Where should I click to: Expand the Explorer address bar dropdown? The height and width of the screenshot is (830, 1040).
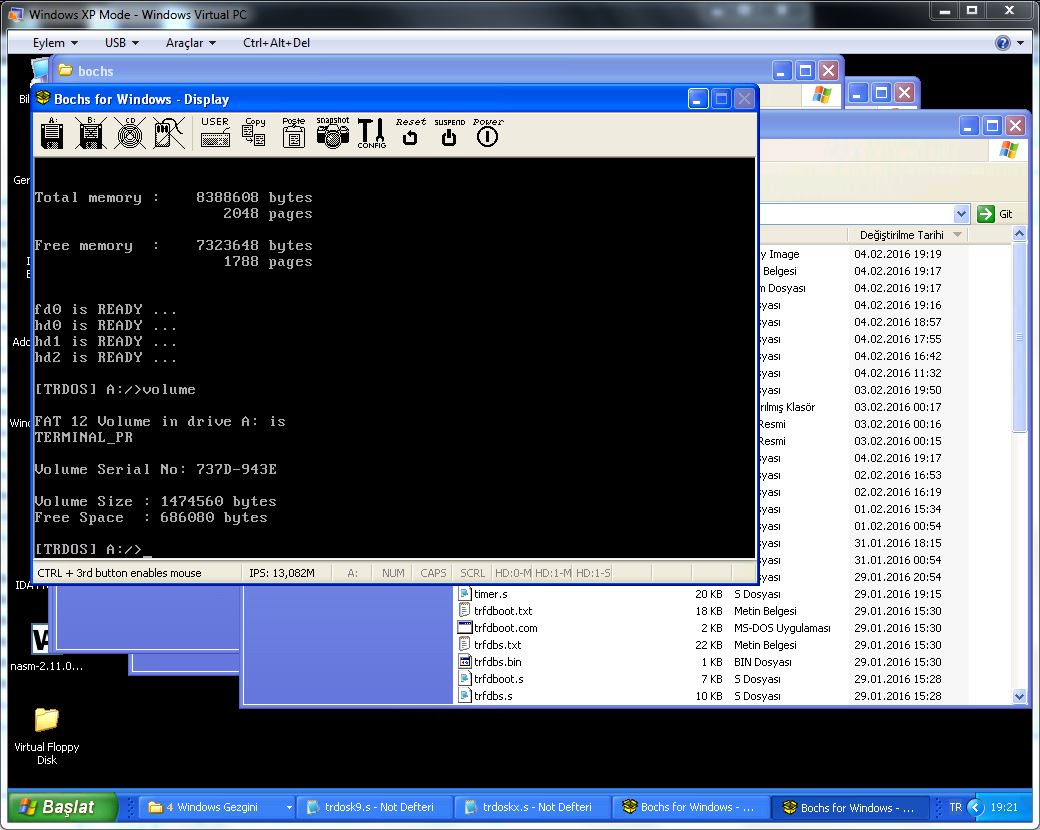(x=961, y=214)
